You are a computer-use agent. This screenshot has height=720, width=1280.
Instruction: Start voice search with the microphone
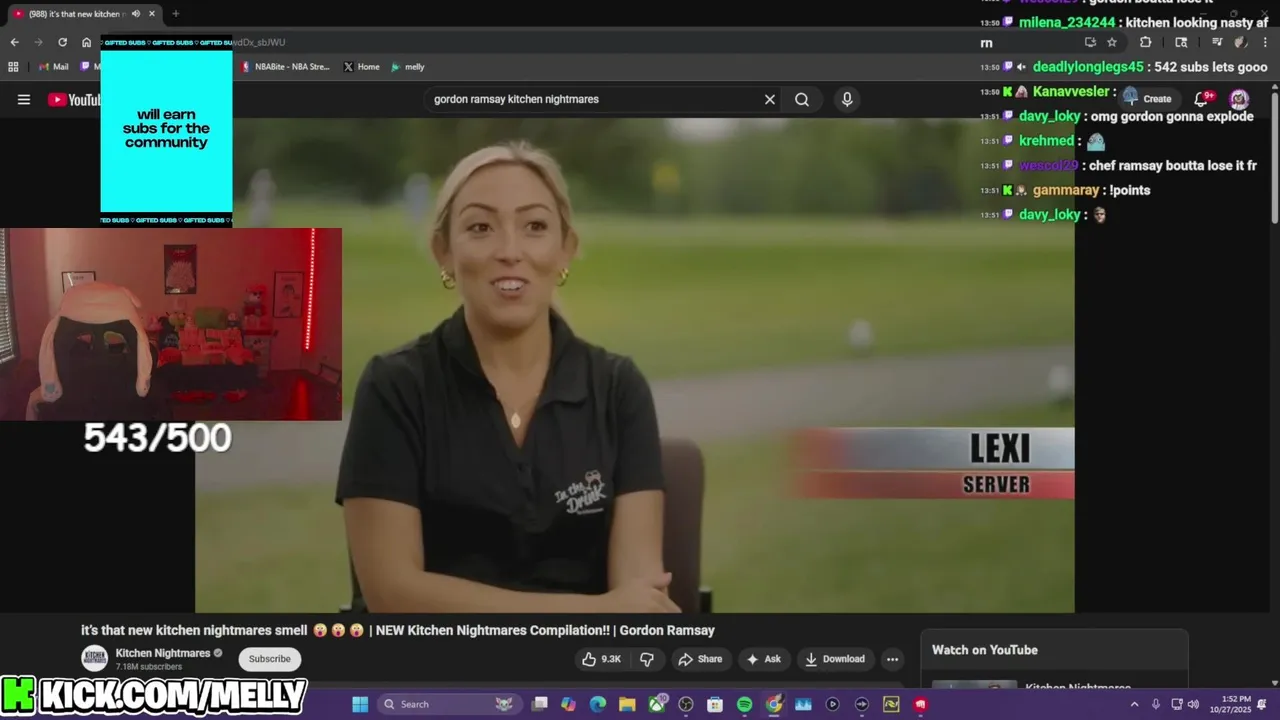[x=847, y=99]
